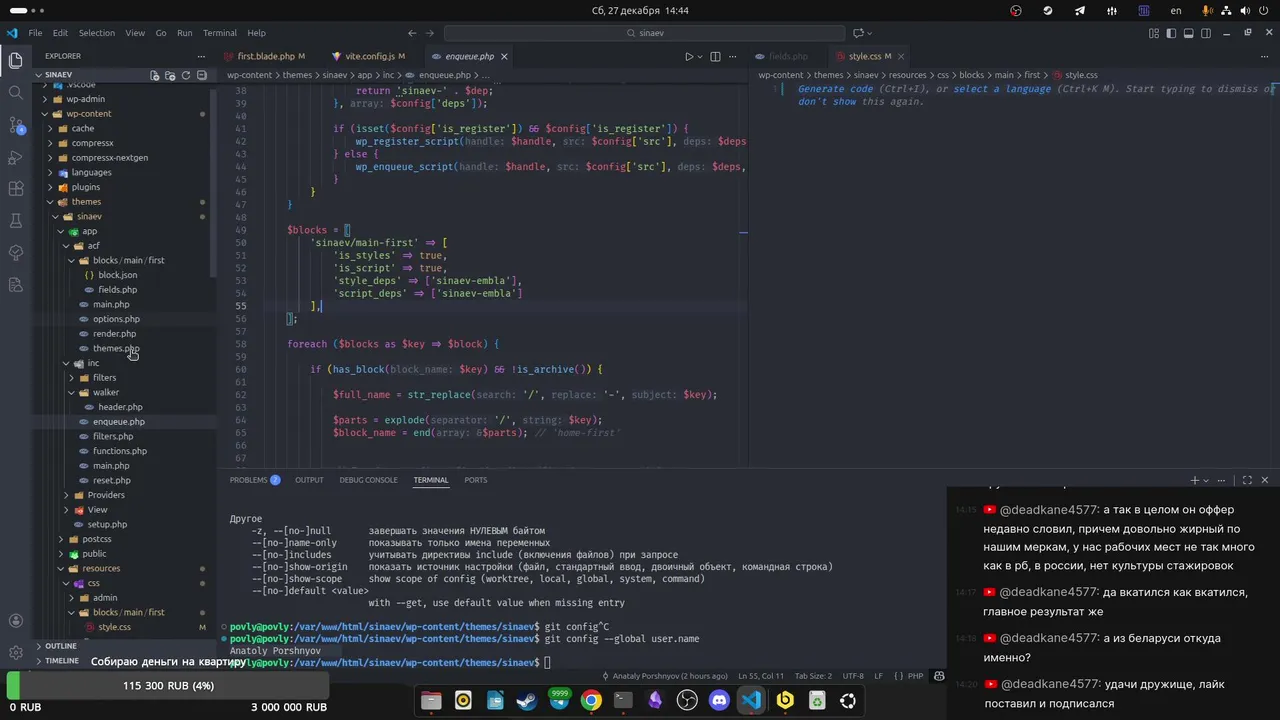Viewport: 1280px width, 720px height.
Task: Click Generate code link in style.css
Action: [835, 89]
